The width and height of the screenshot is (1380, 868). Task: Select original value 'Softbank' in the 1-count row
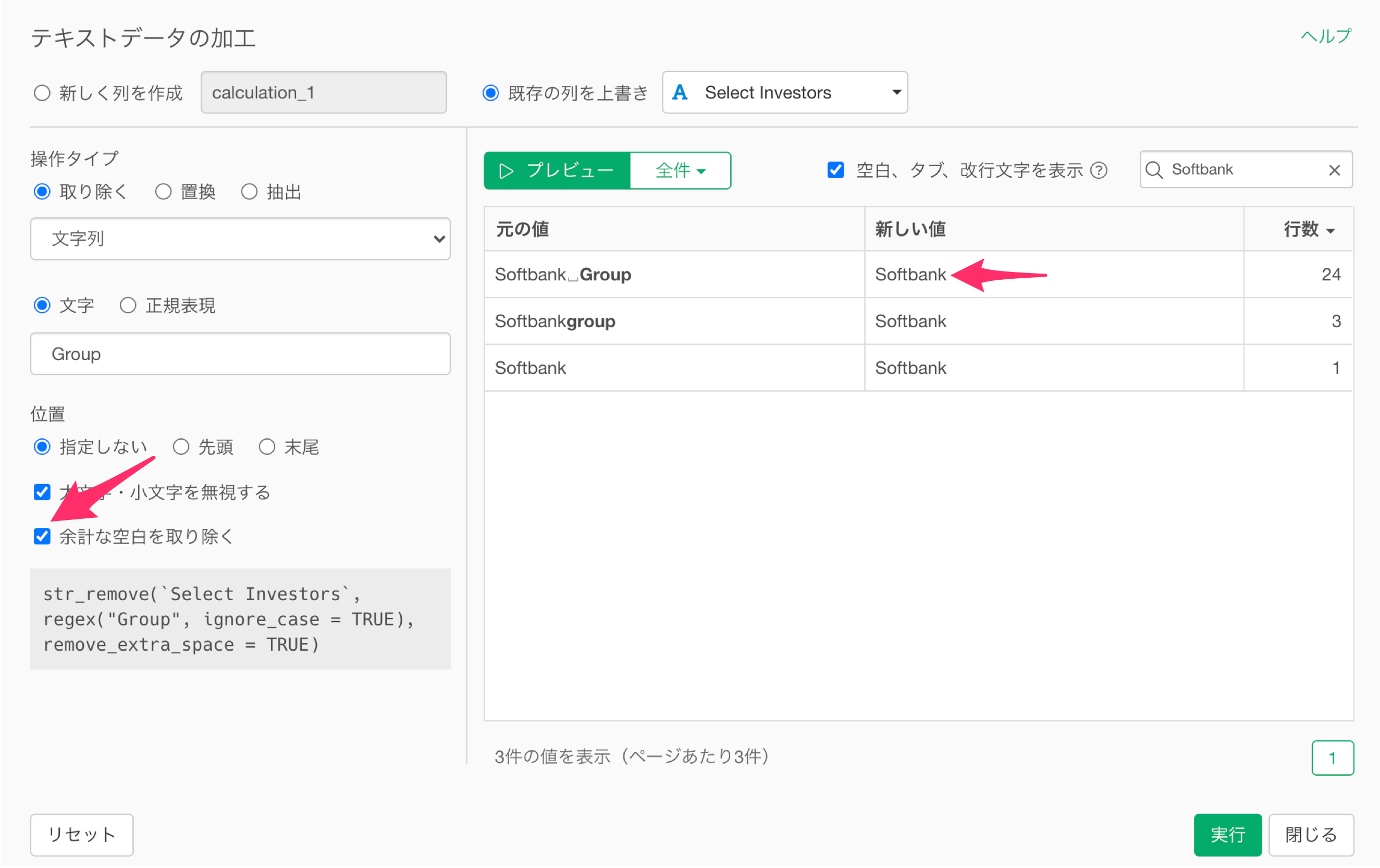point(674,368)
